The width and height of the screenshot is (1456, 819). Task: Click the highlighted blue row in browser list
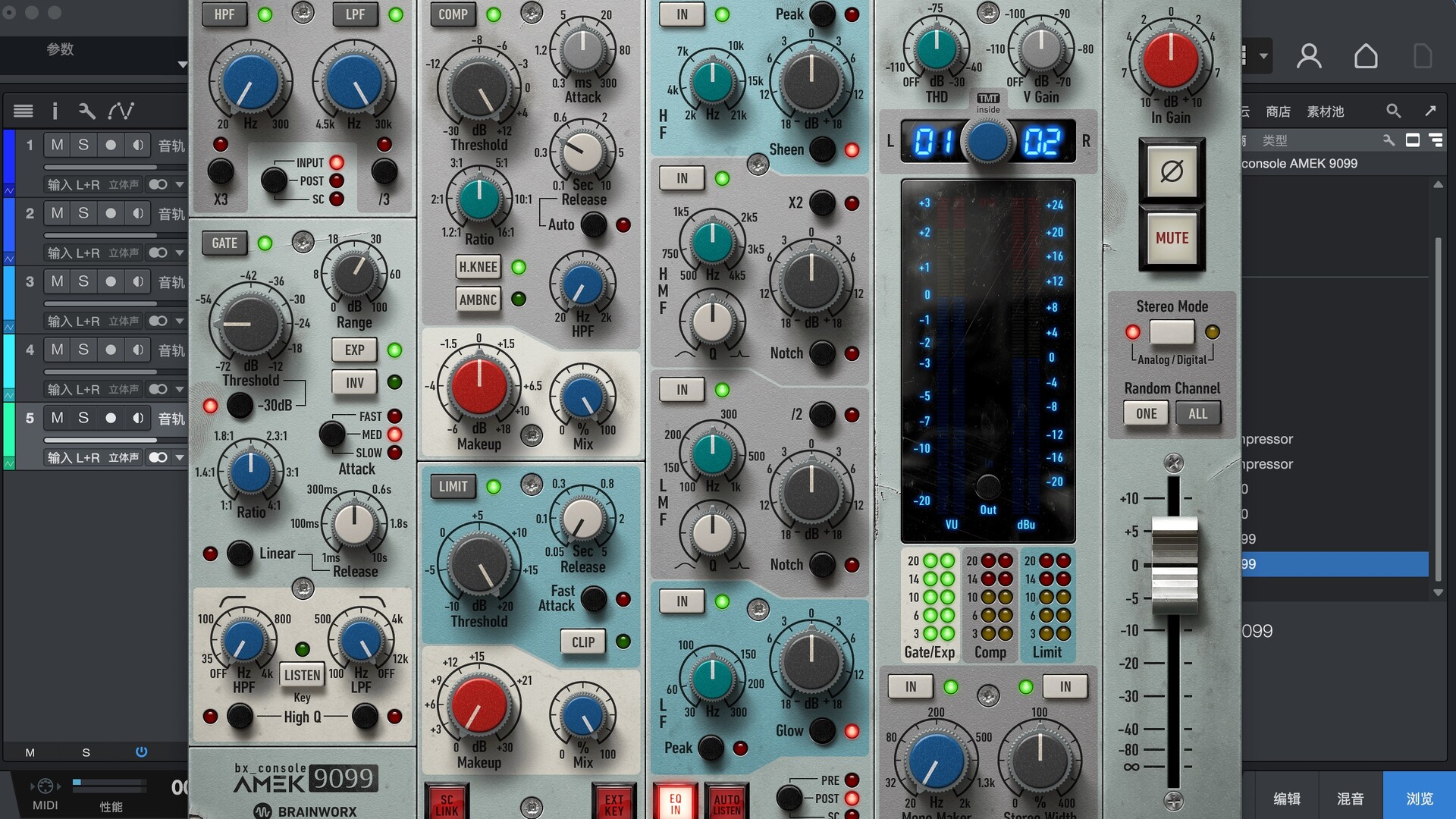click(1335, 564)
